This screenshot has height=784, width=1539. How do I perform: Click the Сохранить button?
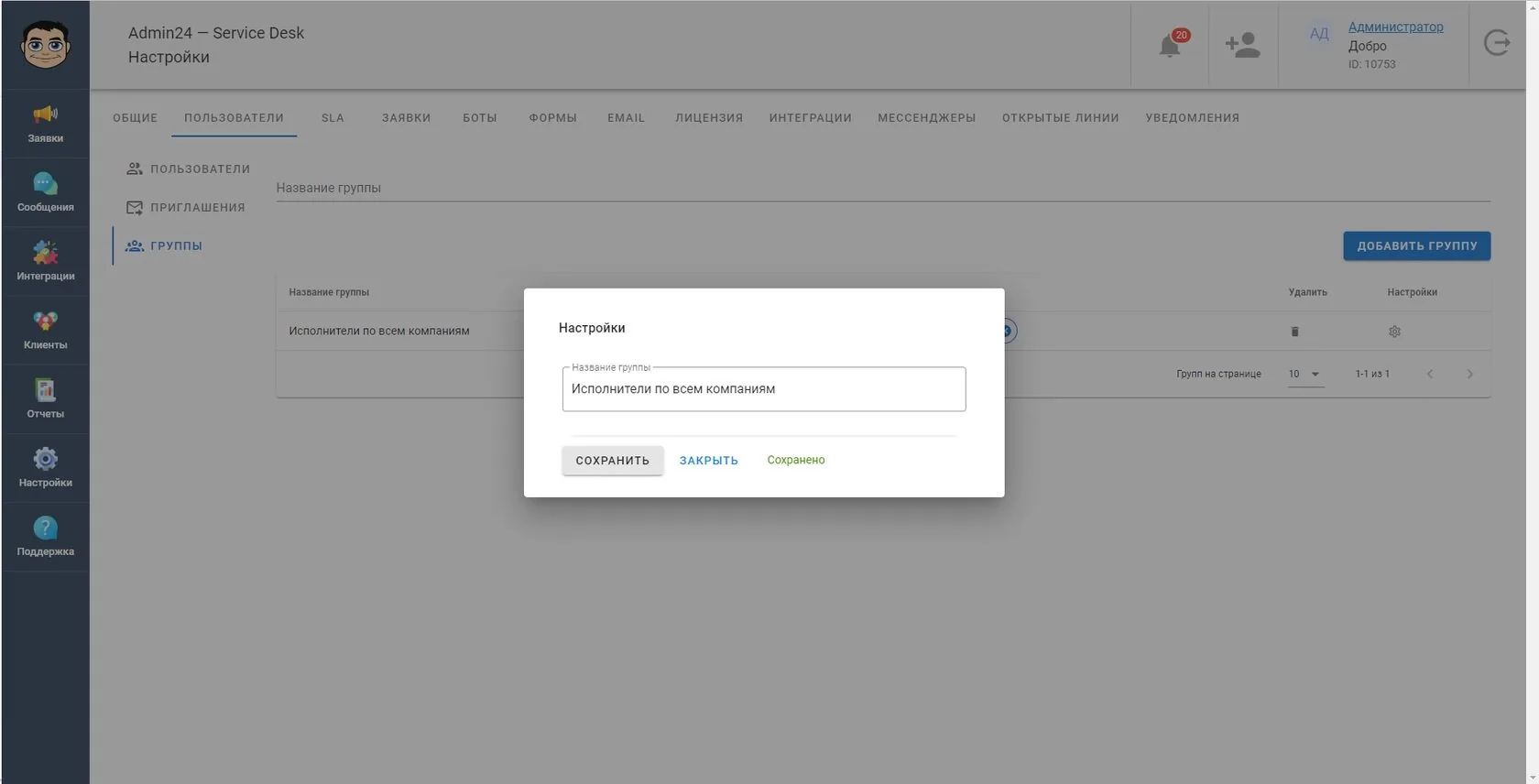click(x=612, y=461)
